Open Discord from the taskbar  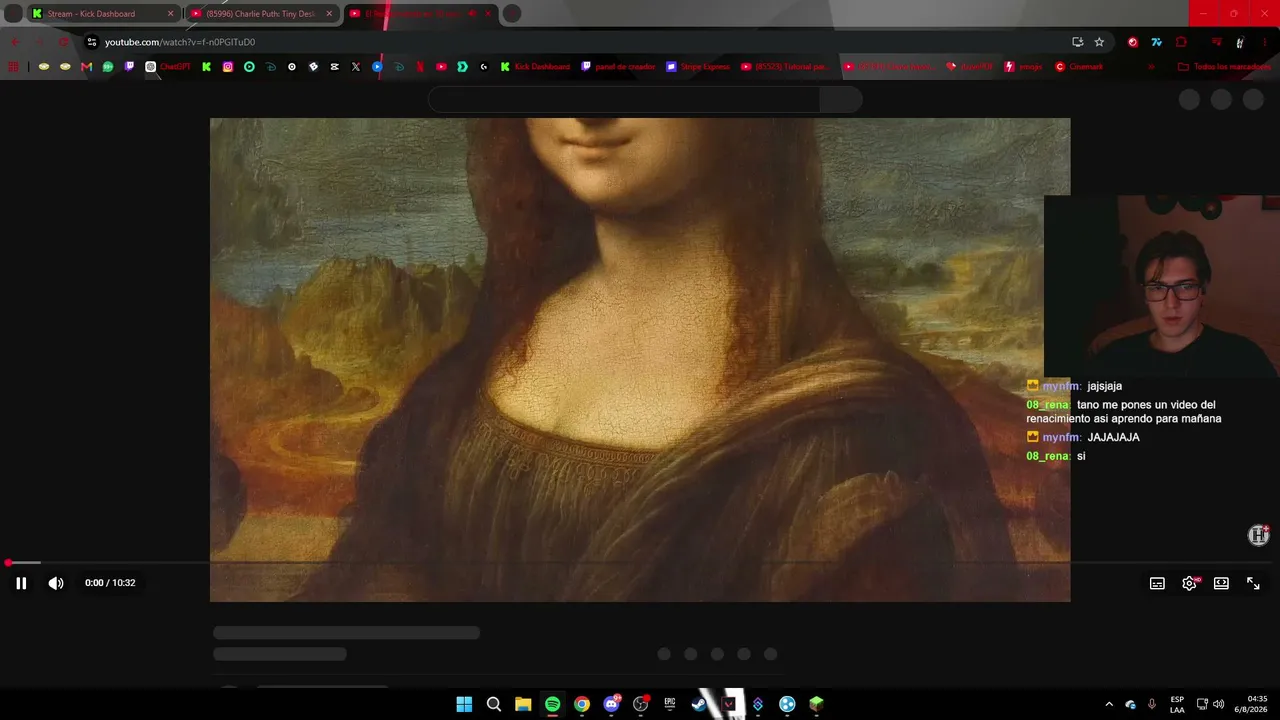(x=612, y=704)
